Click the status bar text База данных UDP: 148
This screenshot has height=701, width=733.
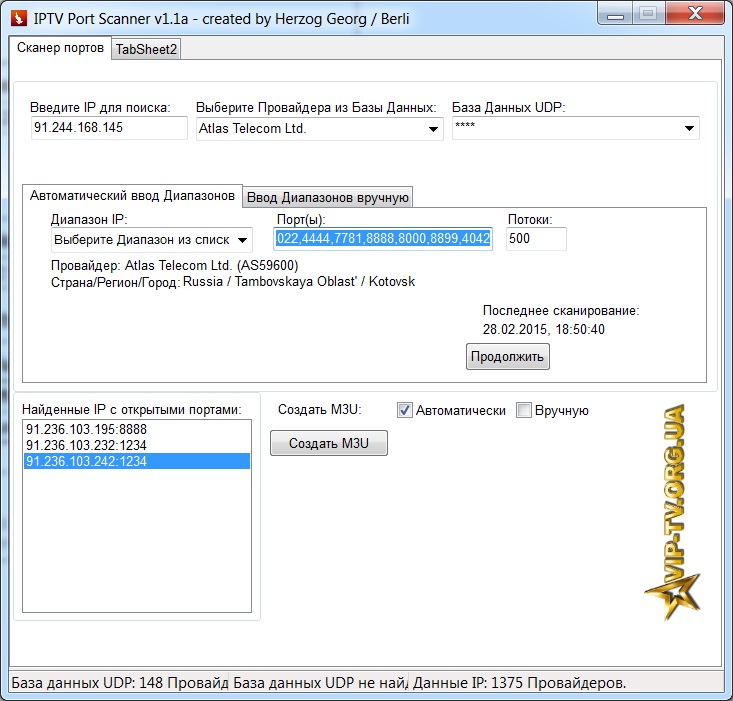[x=119, y=683]
